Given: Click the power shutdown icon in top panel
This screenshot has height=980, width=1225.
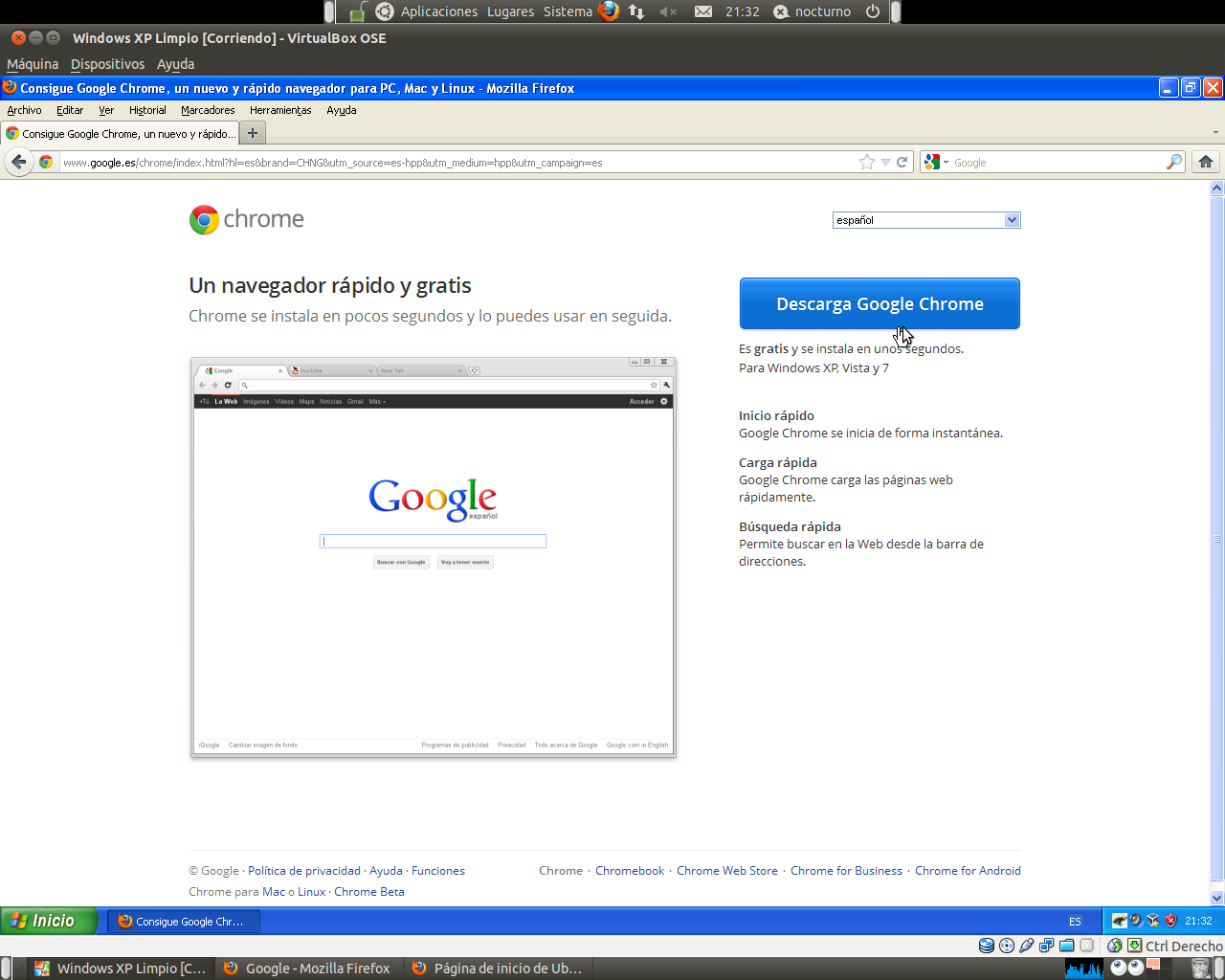Looking at the screenshot, I should [x=873, y=11].
